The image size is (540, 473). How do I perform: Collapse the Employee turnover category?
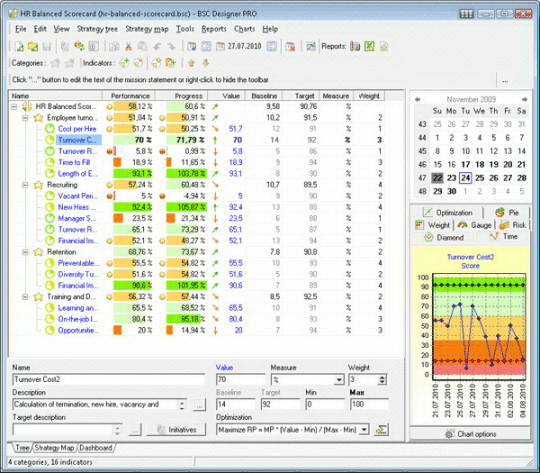(25, 118)
